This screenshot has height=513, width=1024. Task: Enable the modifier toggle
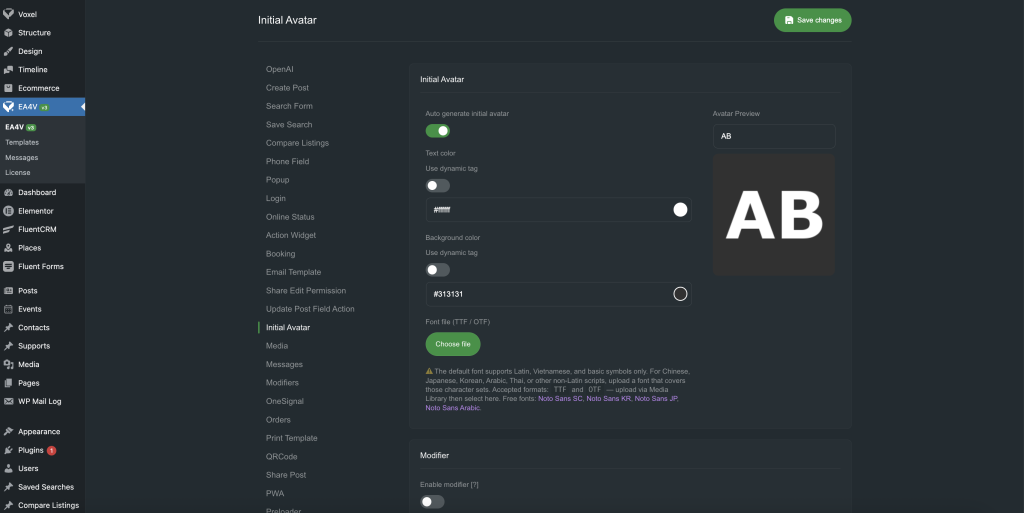(x=432, y=501)
